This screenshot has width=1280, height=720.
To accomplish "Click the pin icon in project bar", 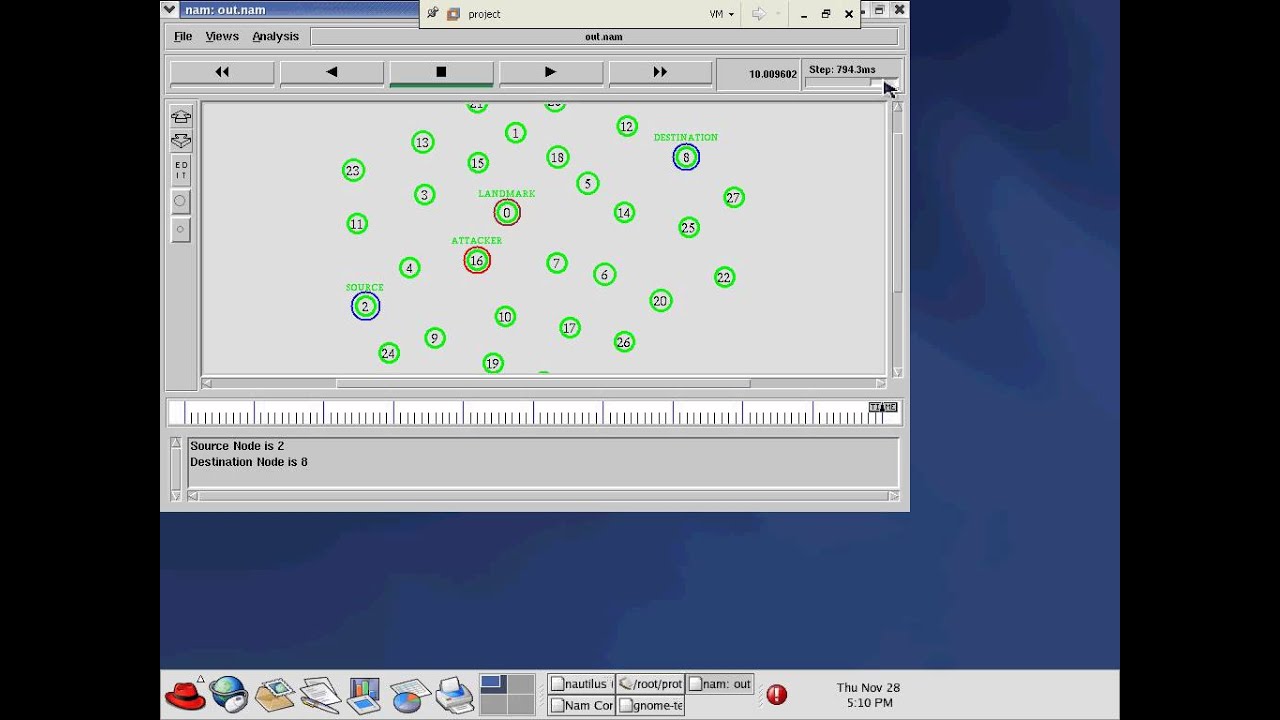I will [x=432, y=14].
